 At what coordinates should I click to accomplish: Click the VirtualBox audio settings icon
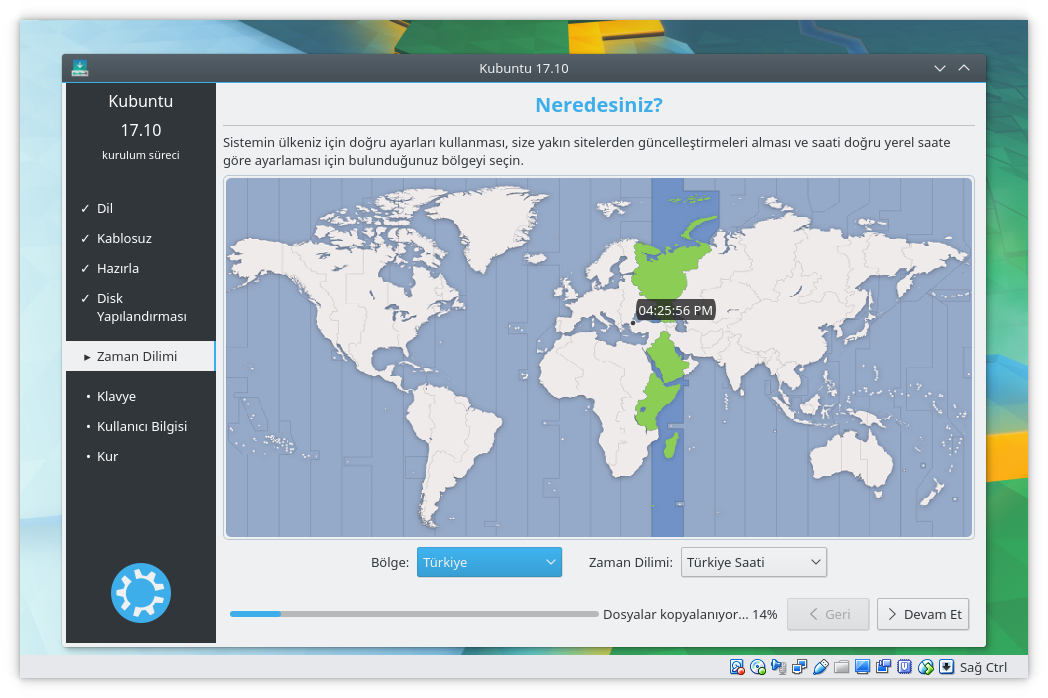pyautogui.click(x=779, y=667)
